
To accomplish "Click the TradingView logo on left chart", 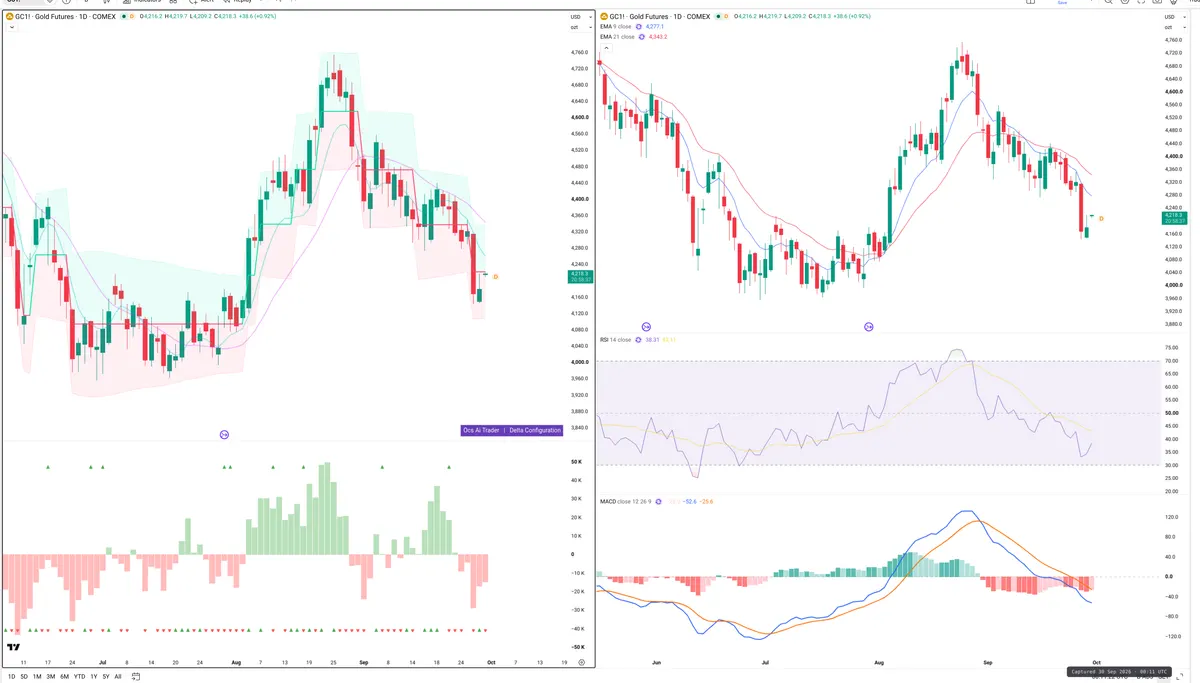I will click(x=14, y=649).
